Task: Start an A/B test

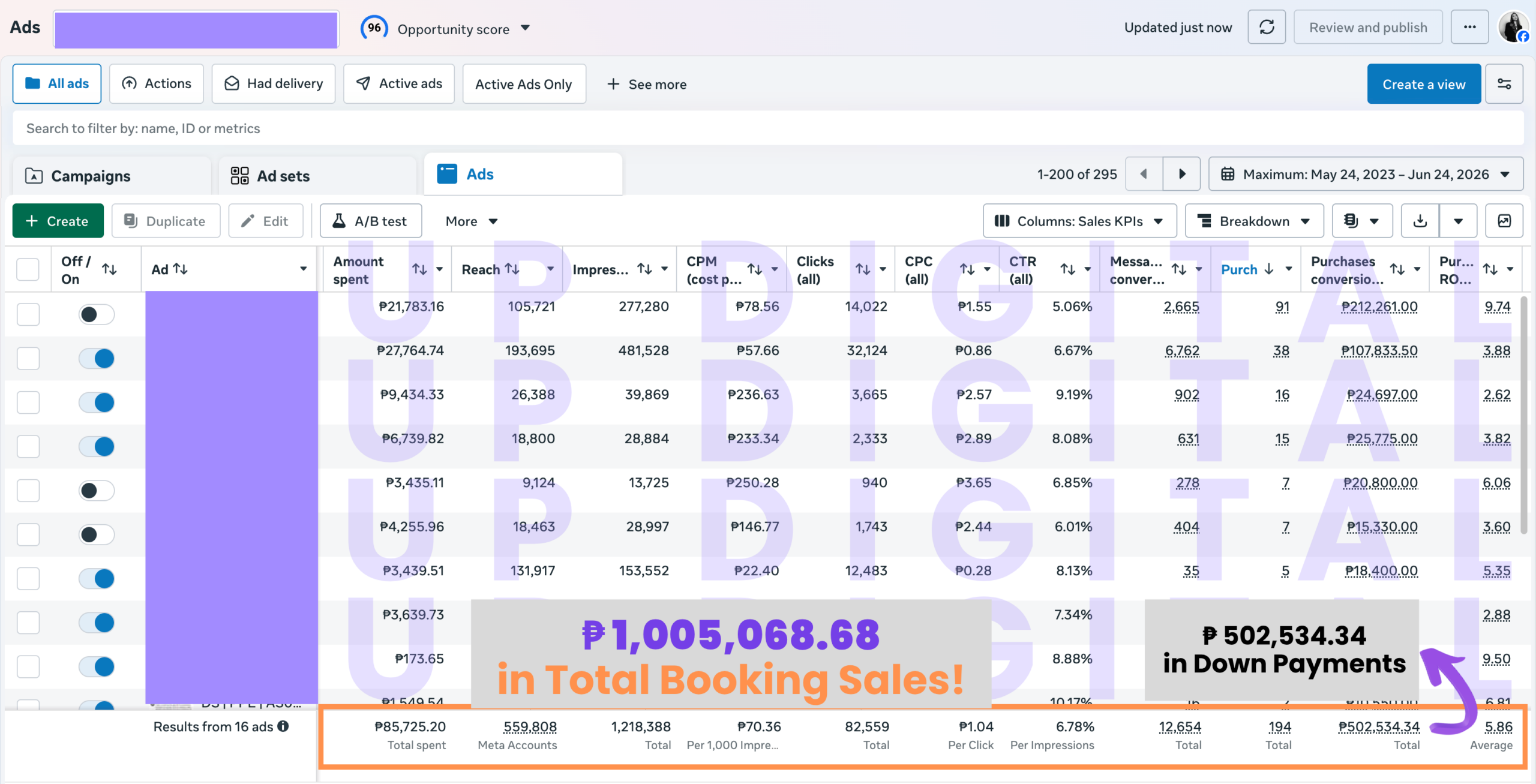Action: [371, 221]
